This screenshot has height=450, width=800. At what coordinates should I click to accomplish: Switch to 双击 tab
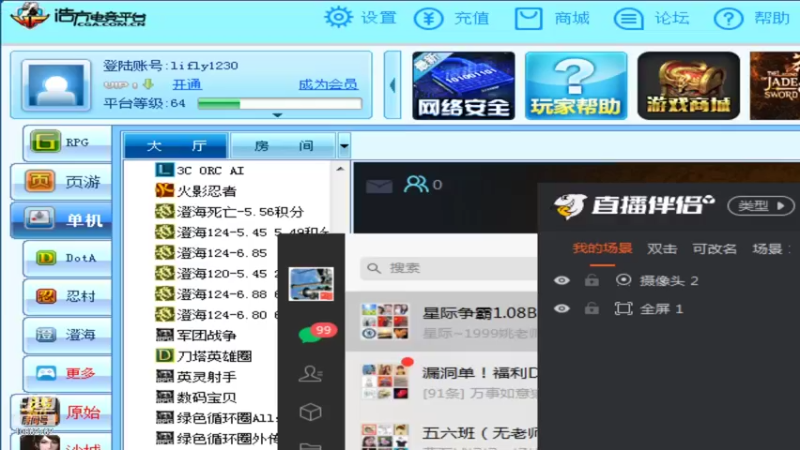point(662,248)
